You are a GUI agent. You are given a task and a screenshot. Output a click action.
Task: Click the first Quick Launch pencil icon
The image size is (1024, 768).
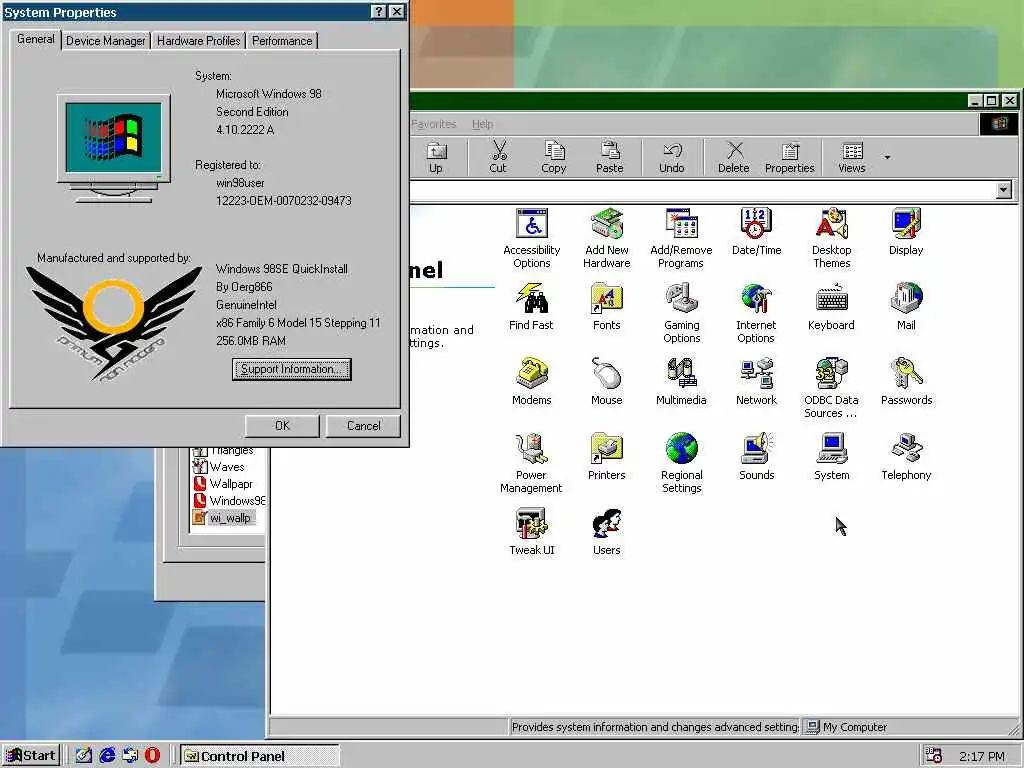84,756
